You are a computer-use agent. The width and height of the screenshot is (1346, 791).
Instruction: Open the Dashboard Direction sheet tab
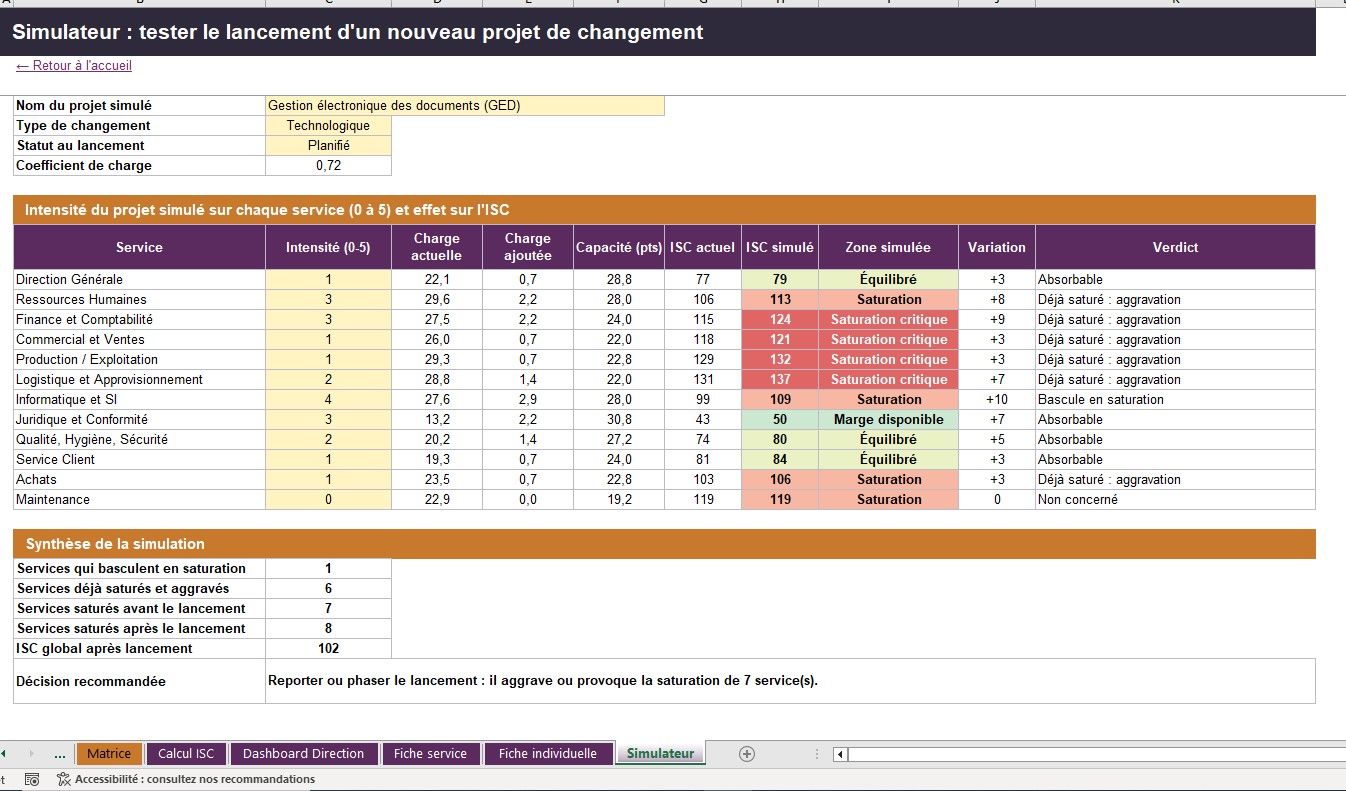304,754
